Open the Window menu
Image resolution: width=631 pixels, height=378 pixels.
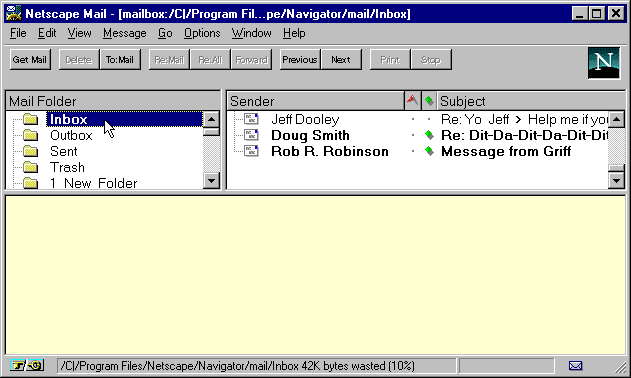tap(252, 33)
